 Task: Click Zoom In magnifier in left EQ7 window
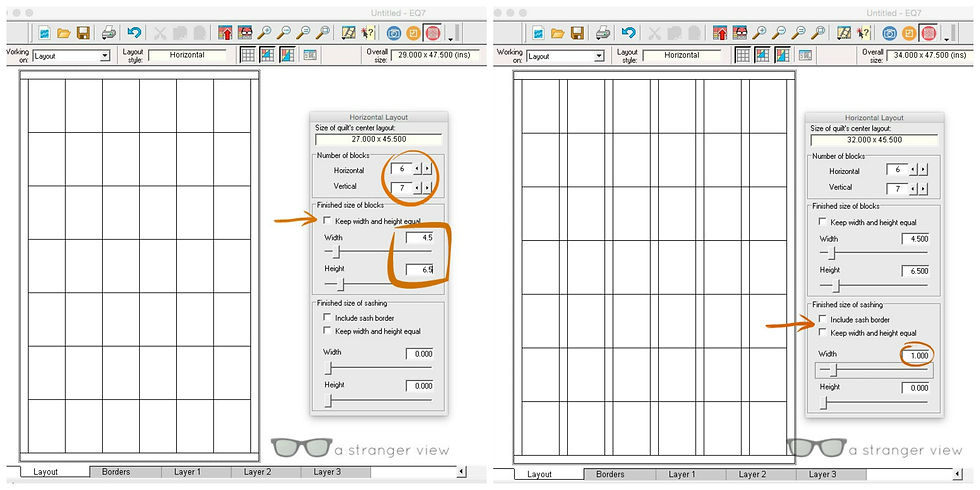point(264,32)
